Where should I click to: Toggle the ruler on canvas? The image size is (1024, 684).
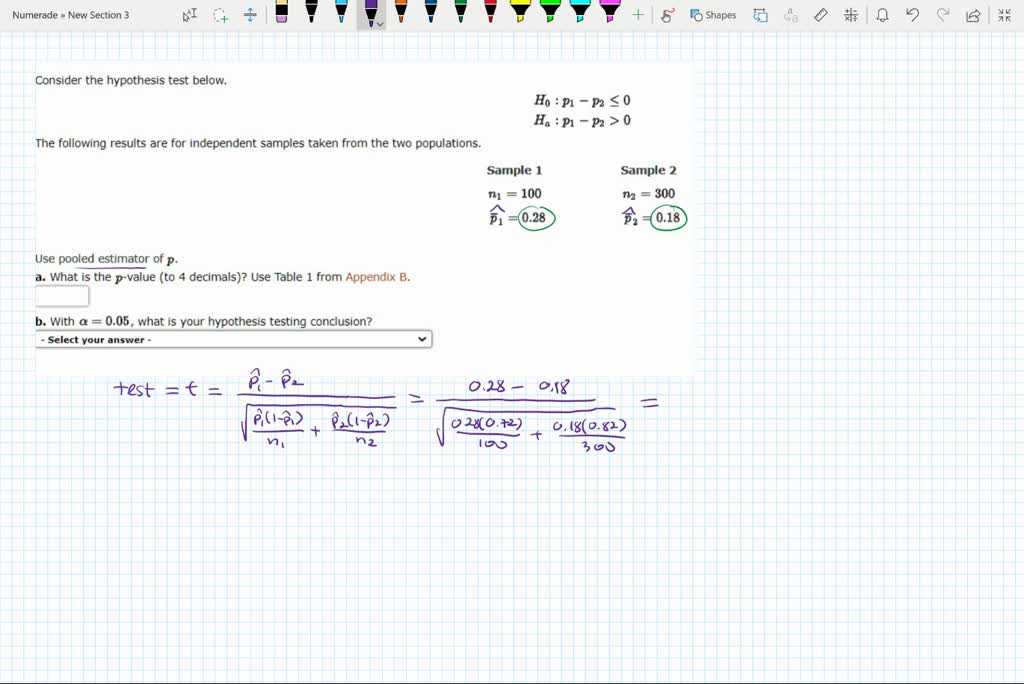[821, 15]
